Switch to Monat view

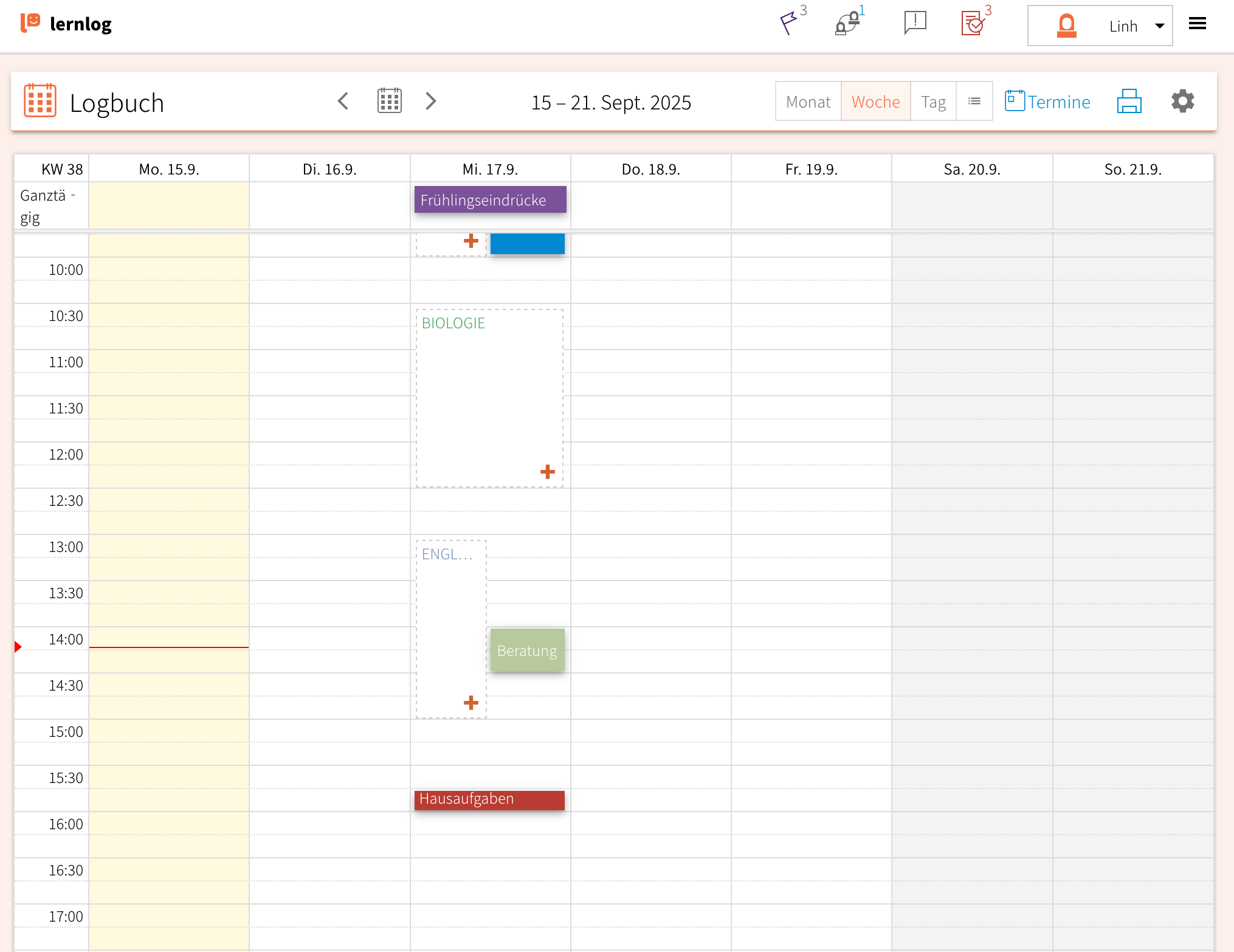point(808,102)
